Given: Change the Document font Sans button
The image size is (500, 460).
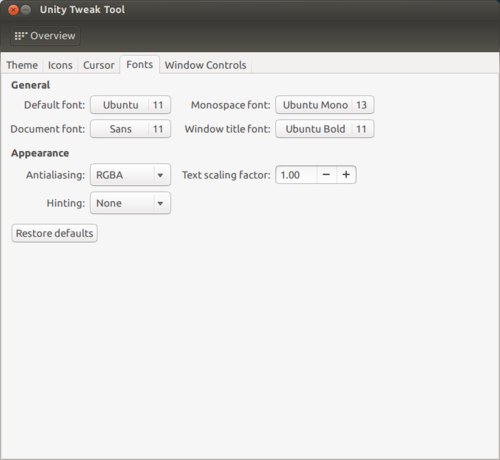Looking at the screenshot, I should (130, 129).
